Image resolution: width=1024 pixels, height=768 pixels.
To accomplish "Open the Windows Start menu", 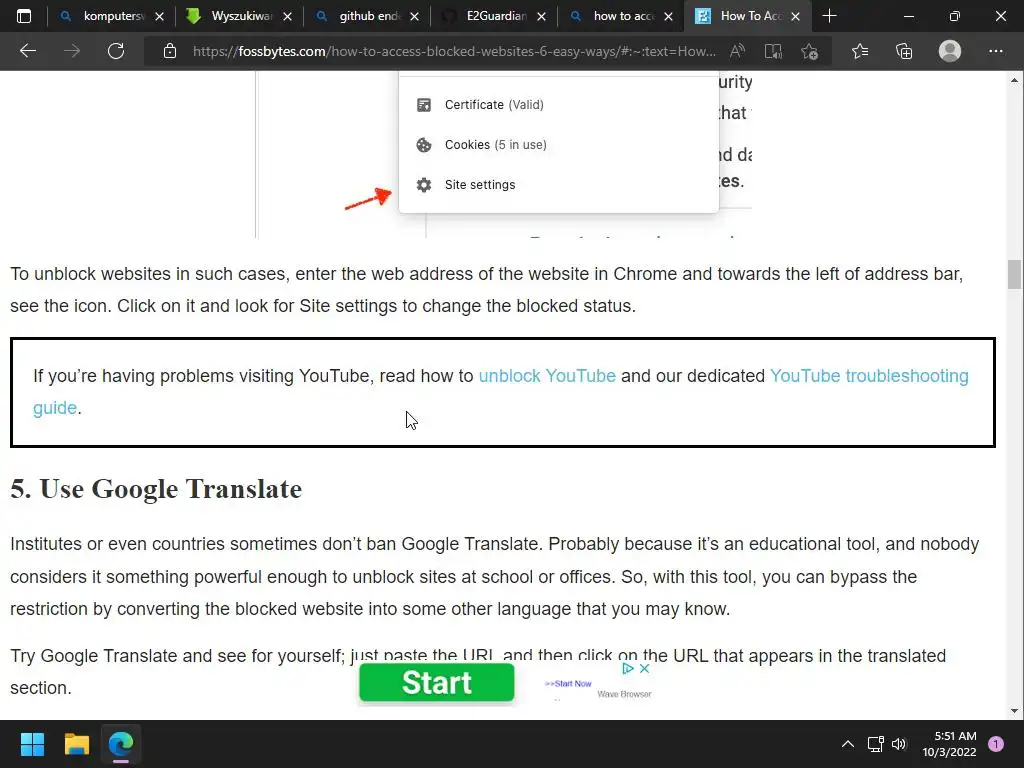I will pyautogui.click(x=32, y=744).
